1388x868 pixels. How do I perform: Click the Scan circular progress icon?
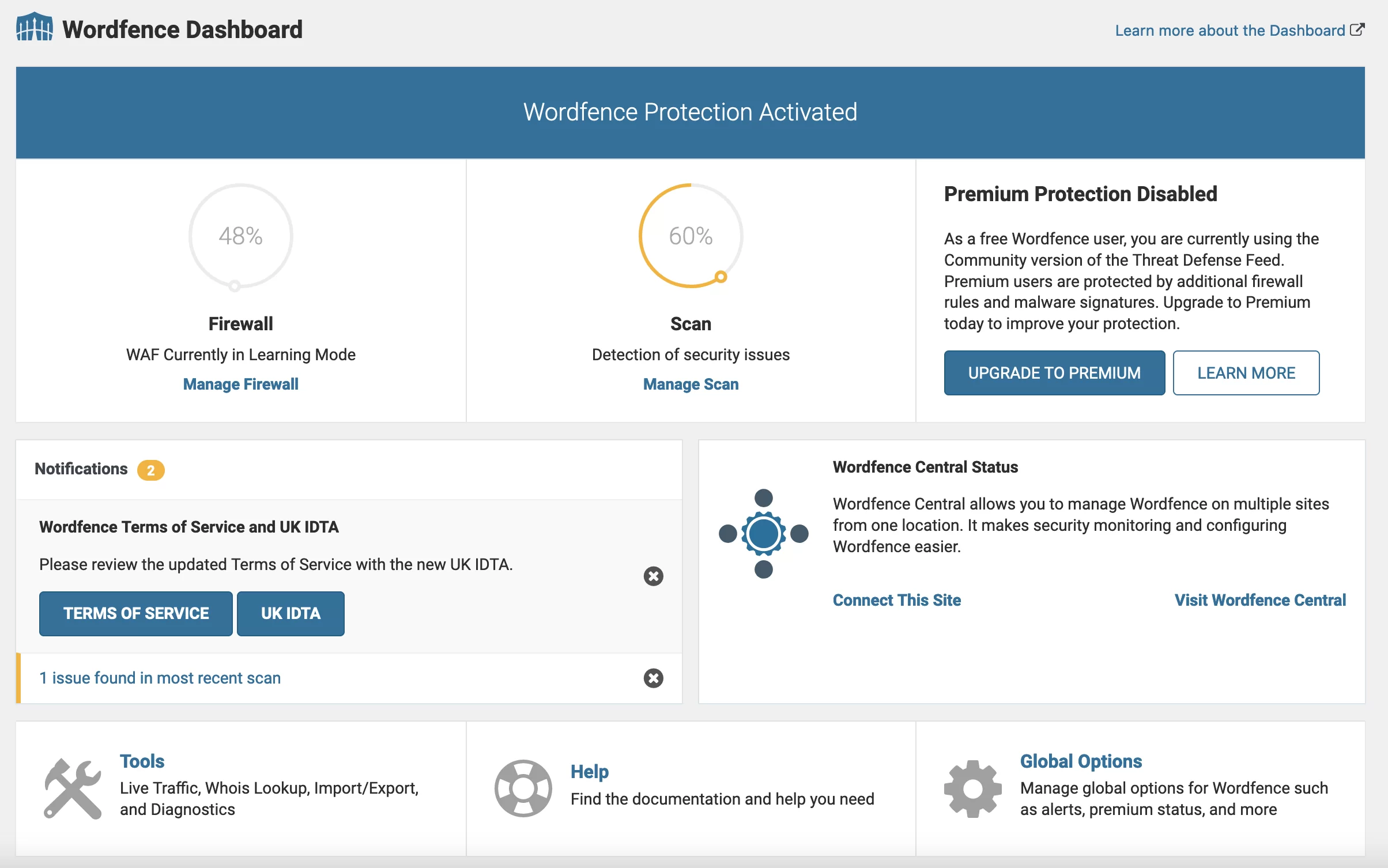pos(690,236)
